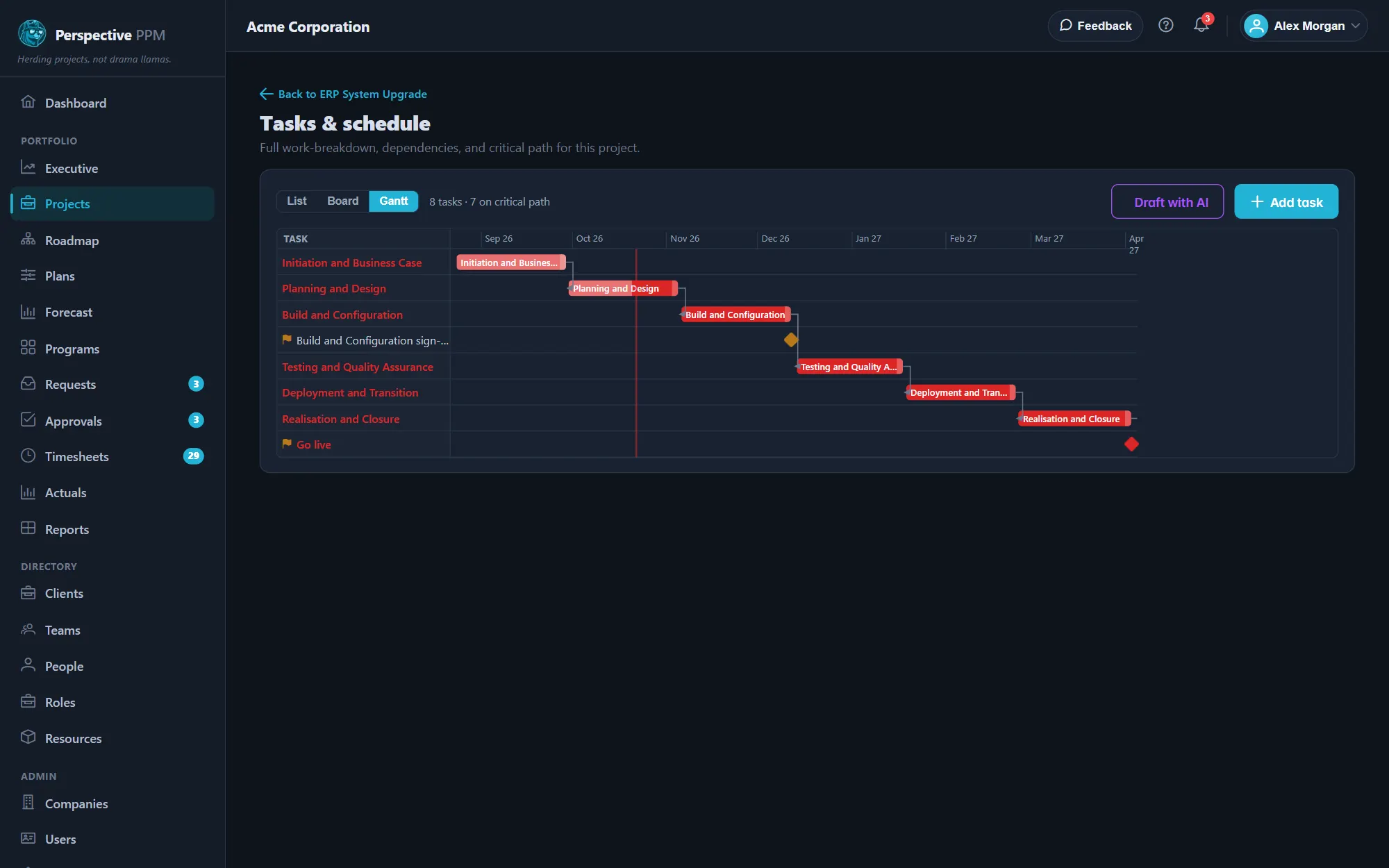Select the Deployment and Transition task name
This screenshot has width=1389, height=868.
[x=350, y=392]
